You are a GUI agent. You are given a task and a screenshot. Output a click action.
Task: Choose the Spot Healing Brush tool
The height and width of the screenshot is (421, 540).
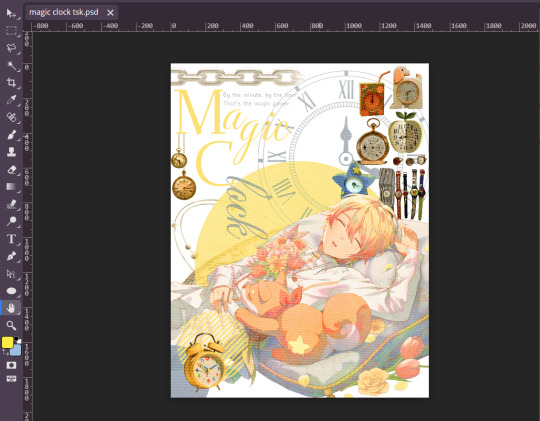pos(11,117)
